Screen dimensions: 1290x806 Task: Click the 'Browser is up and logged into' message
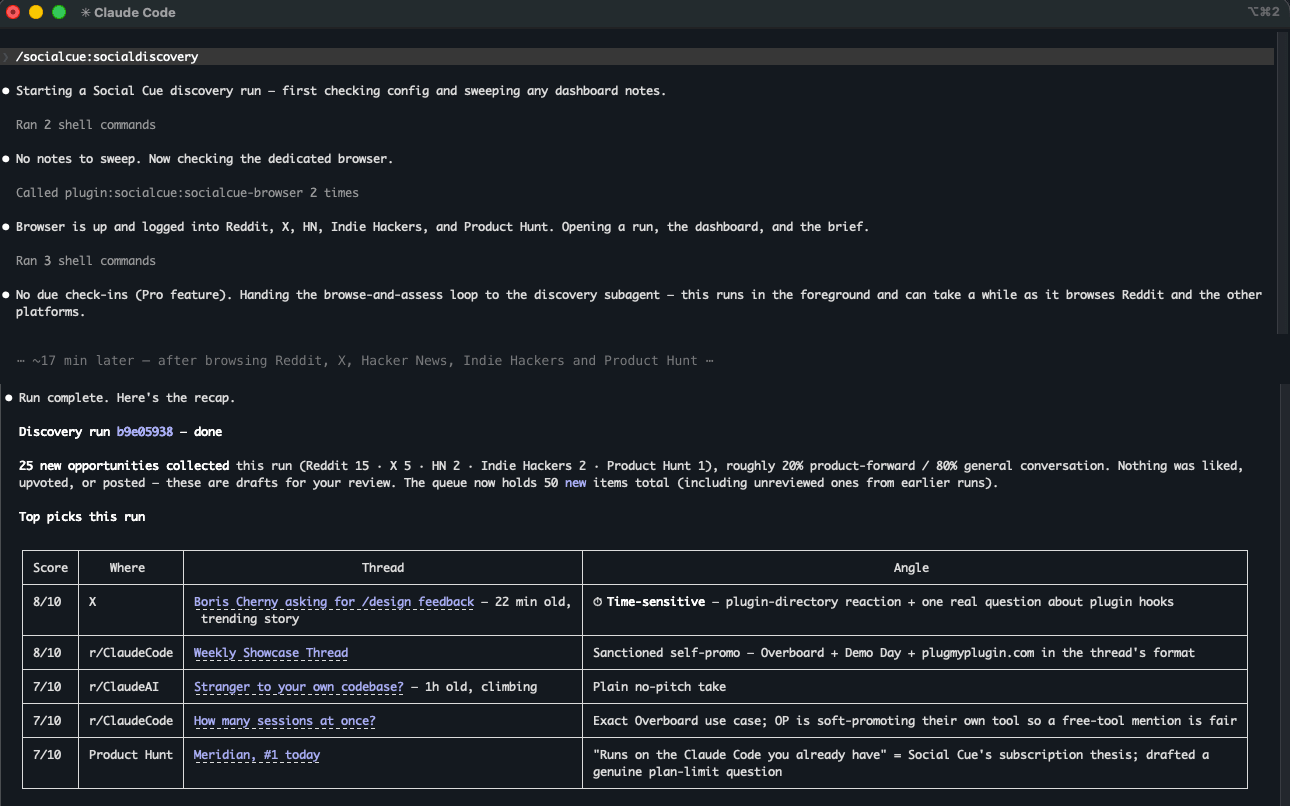[442, 227]
